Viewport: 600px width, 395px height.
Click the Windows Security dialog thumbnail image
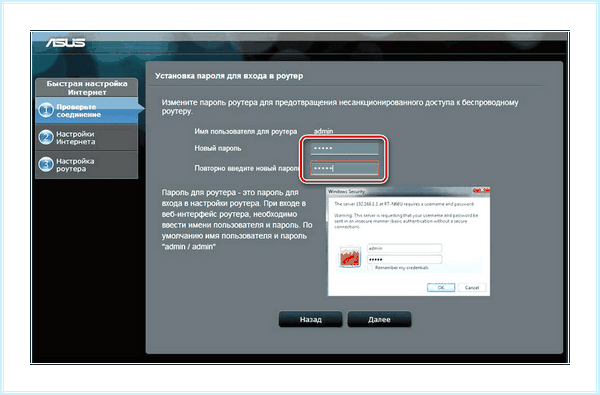(x=408, y=242)
